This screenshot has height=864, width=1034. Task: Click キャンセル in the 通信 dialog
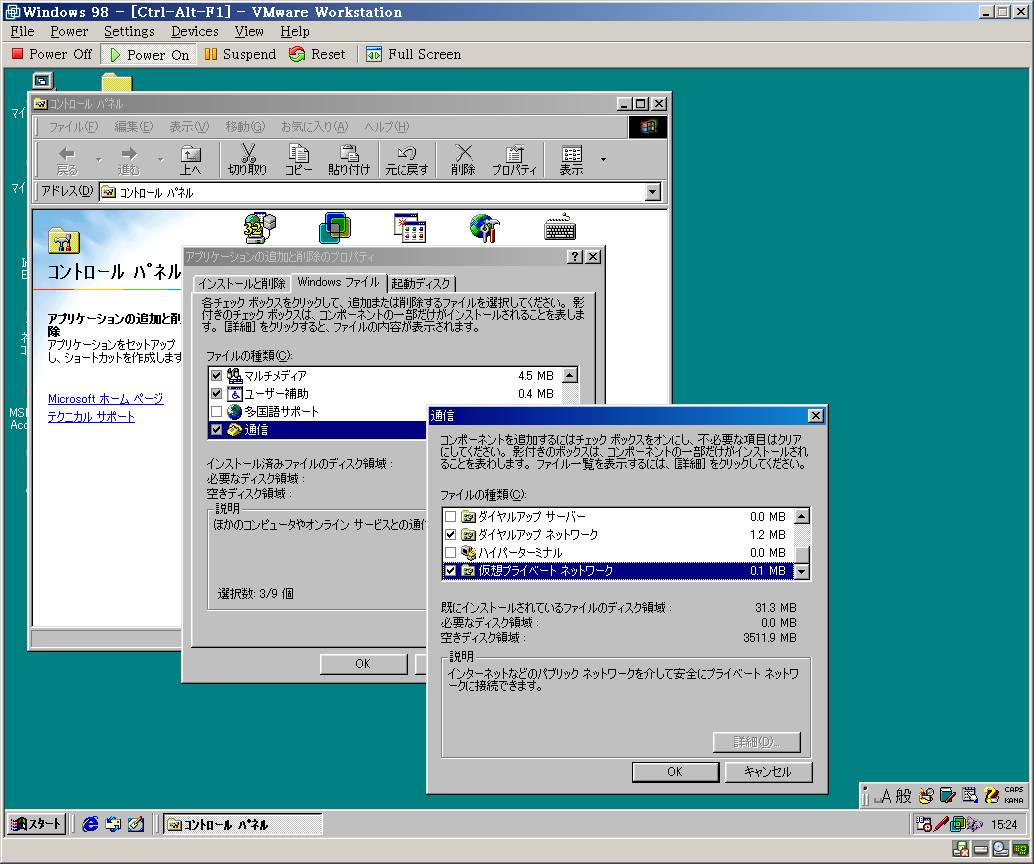(x=768, y=772)
